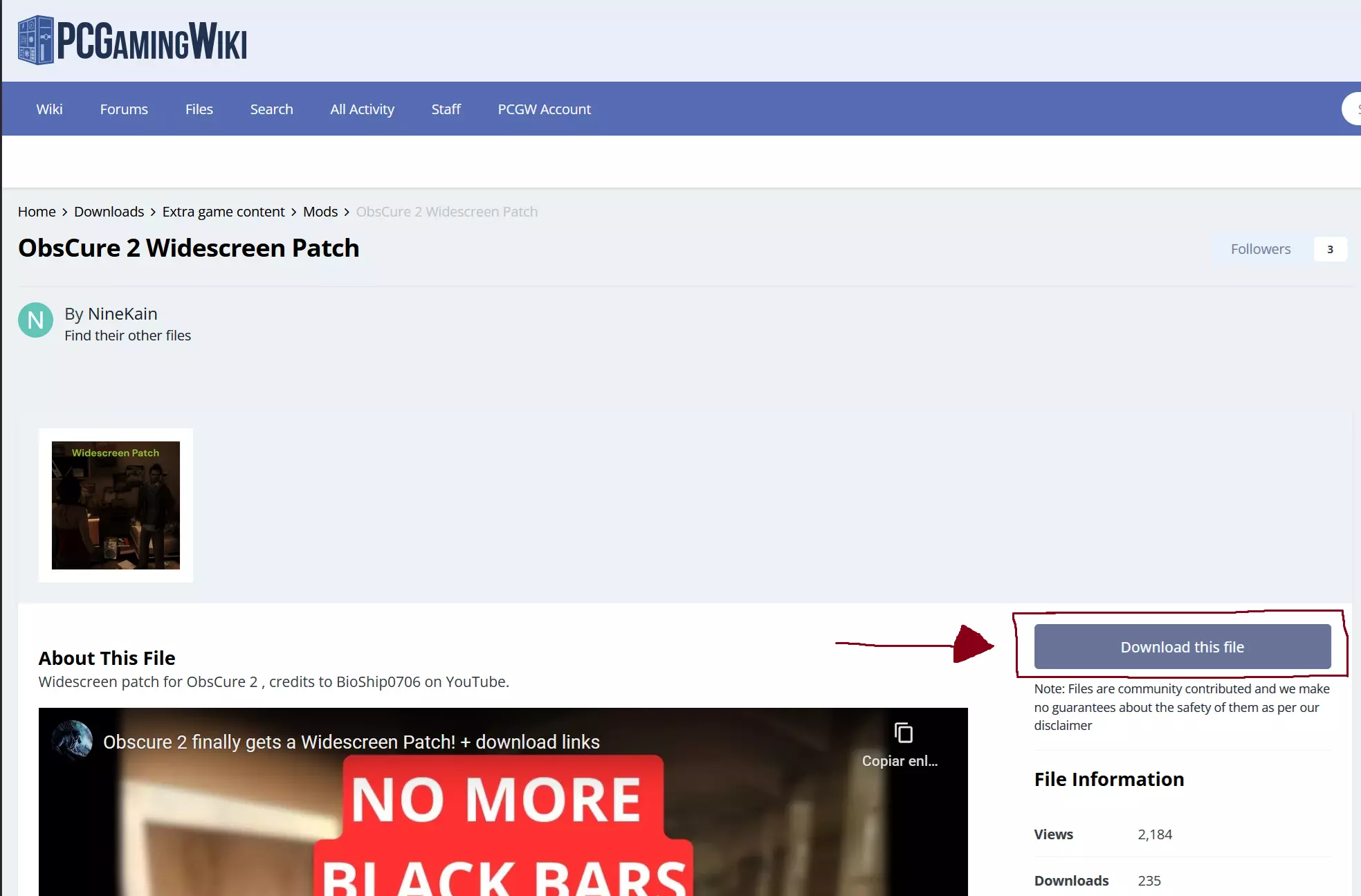Image resolution: width=1361 pixels, height=896 pixels.
Task: Click the Download this file button
Action: click(x=1182, y=647)
